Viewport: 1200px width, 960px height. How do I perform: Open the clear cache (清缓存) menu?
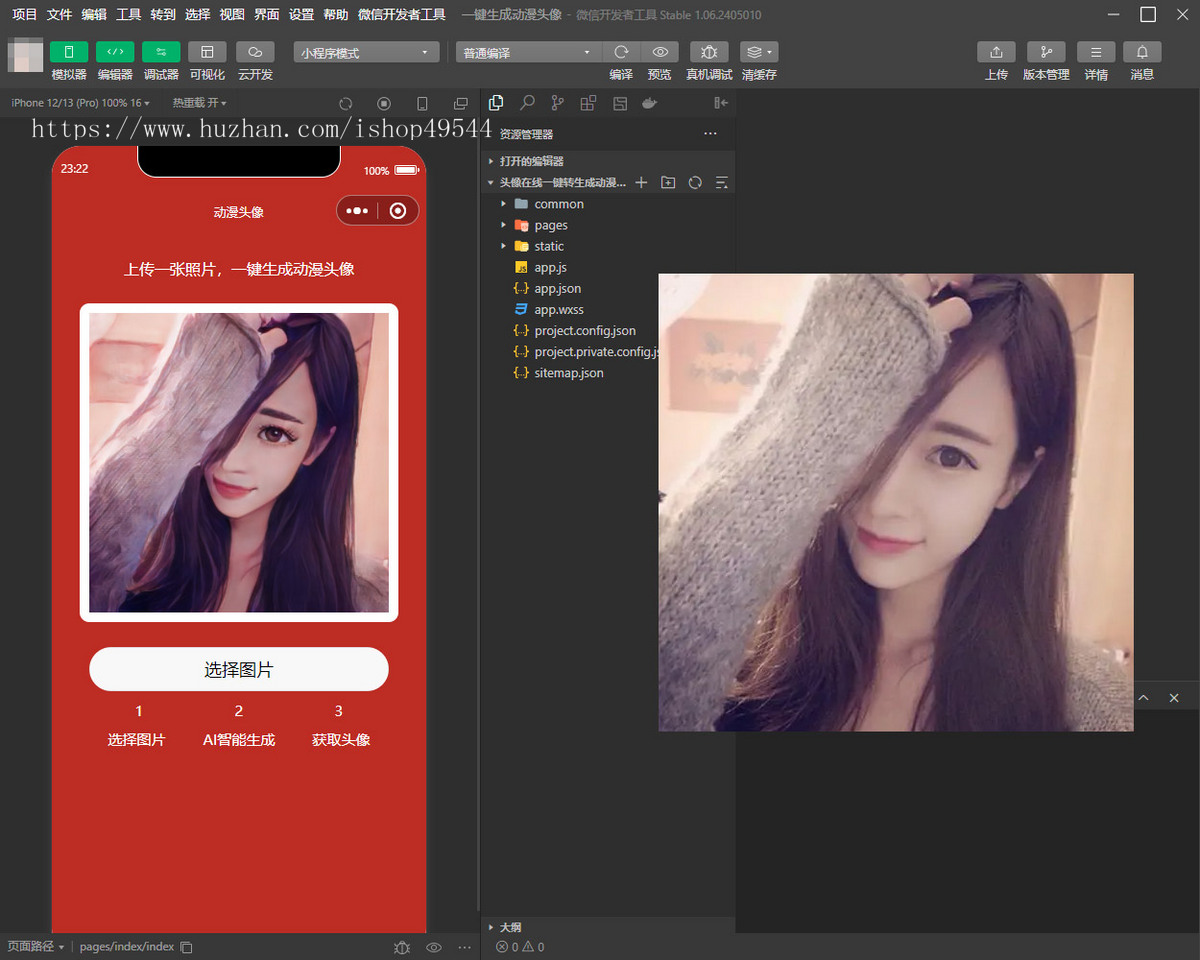pyautogui.click(x=759, y=52)
